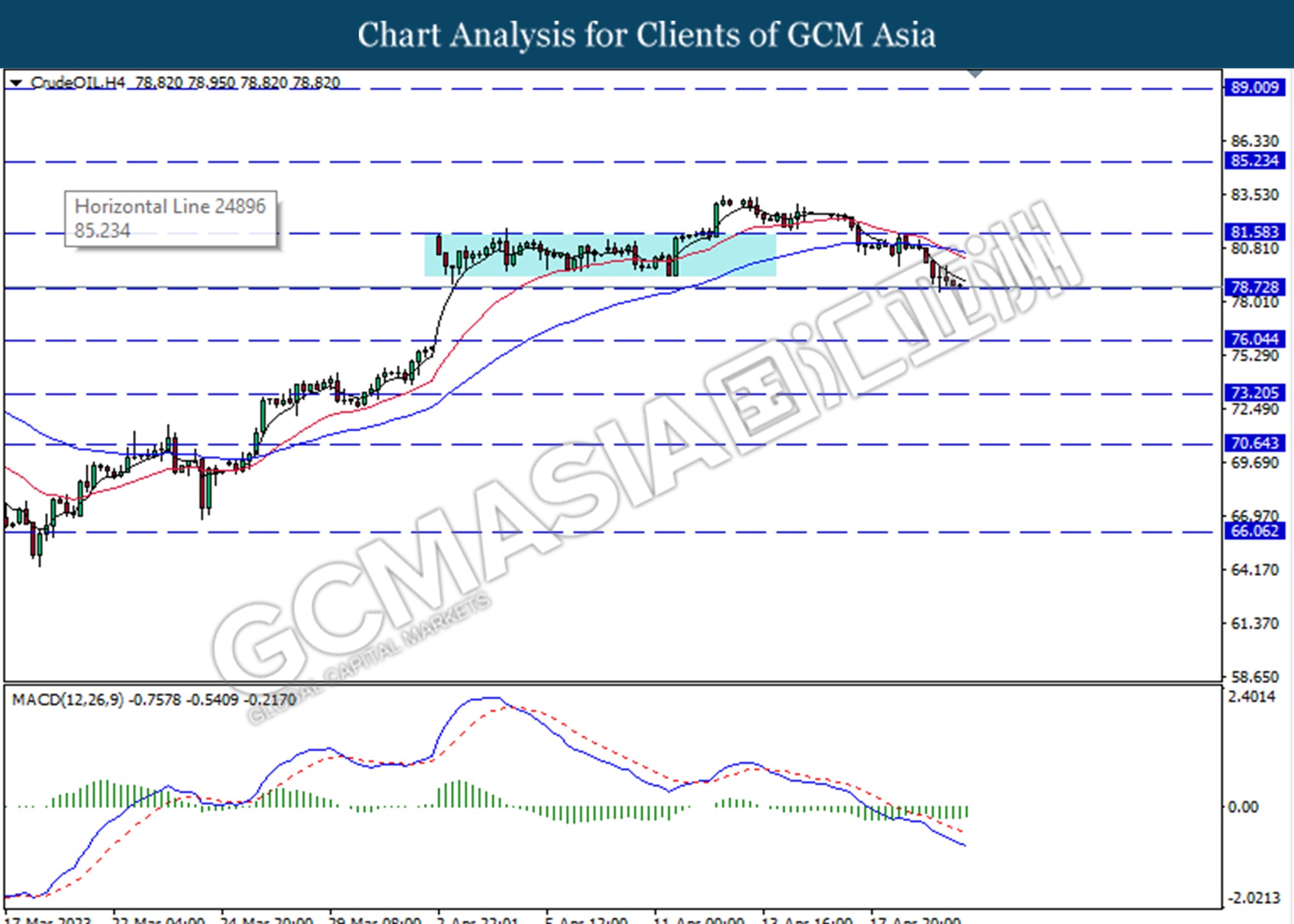
Task: Click the 64.170 axis price value
Action: tap(1255, 570)
